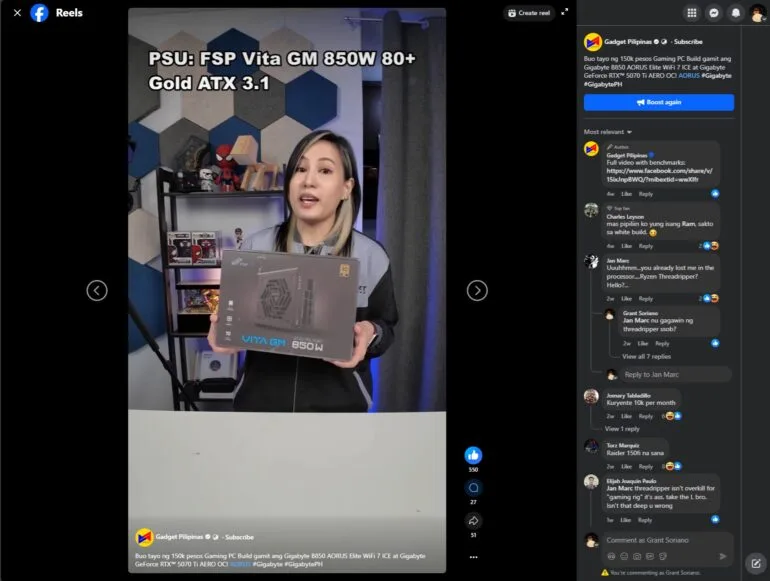Open Charles Leyson's profile name
The width and height of the screenshot is (770, 581).
[625, 217]
